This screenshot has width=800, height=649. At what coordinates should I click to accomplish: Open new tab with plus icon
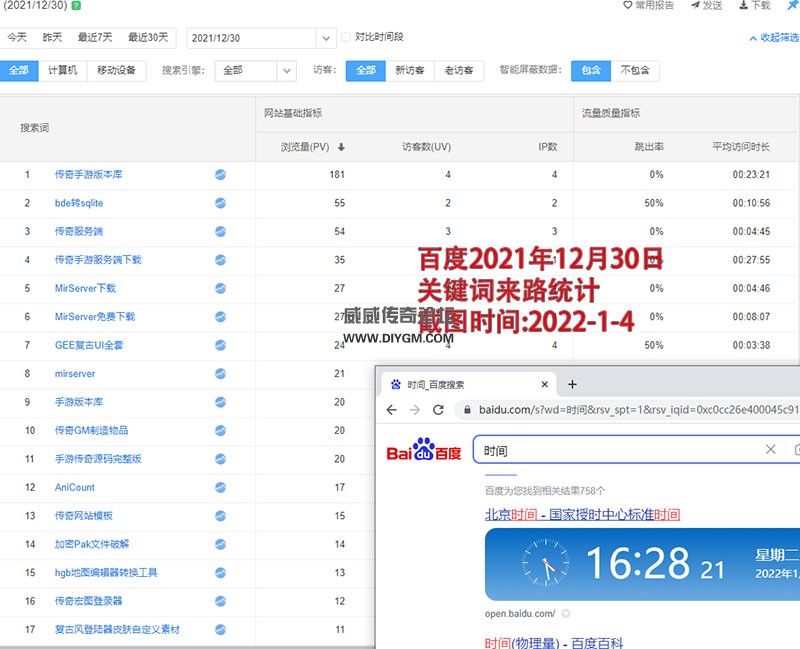(572, 384)
